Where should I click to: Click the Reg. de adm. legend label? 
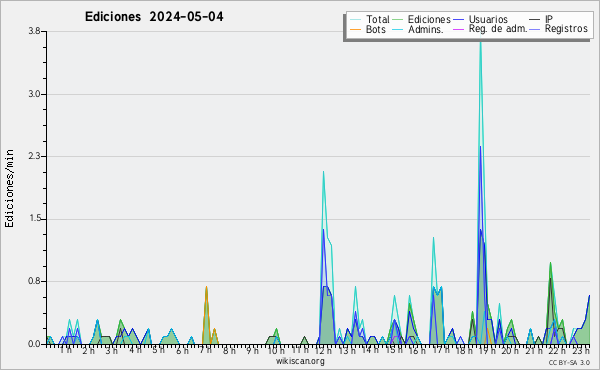pyautogui.click(x=498, y=29)
